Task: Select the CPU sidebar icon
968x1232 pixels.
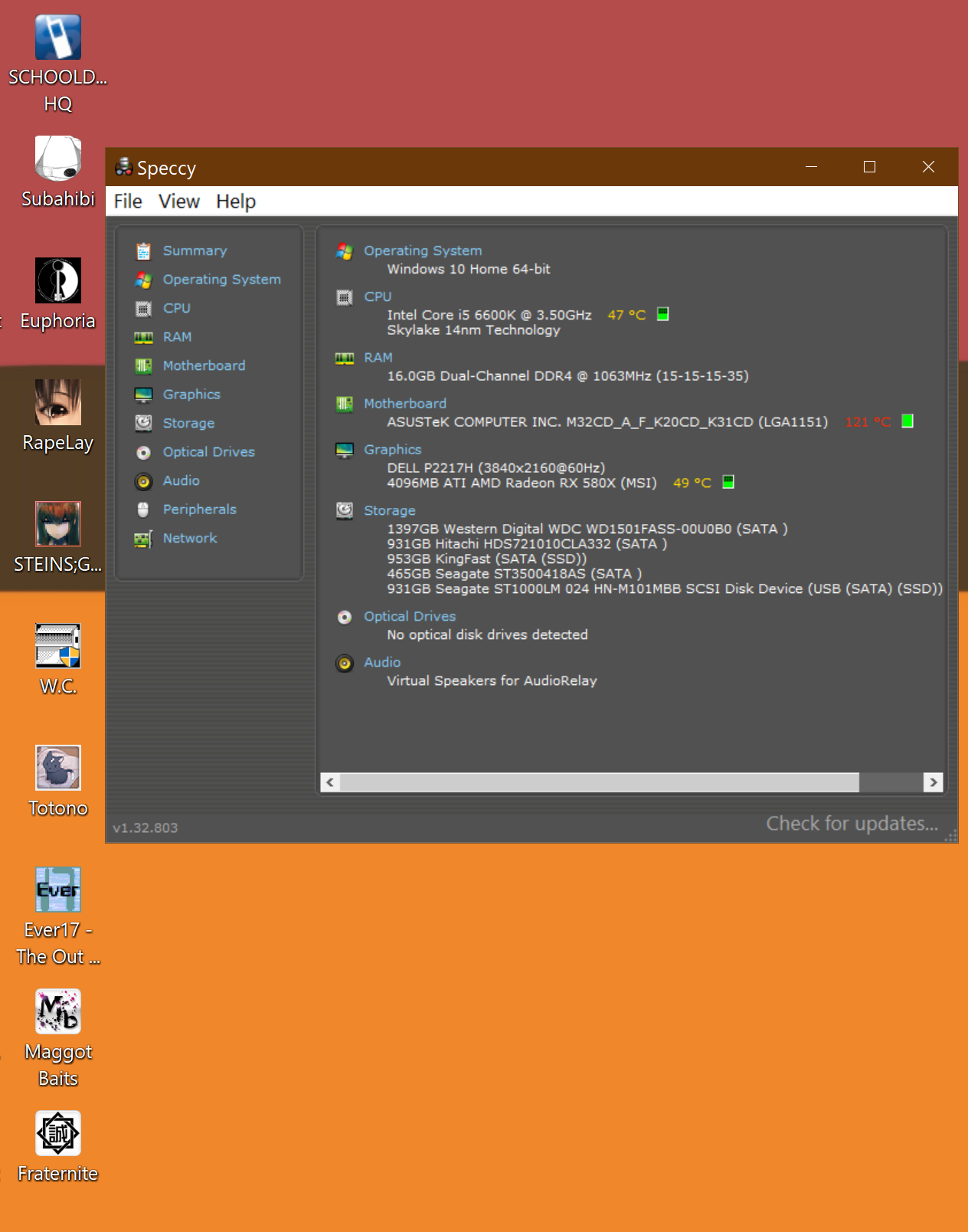Action: click(143, 309)
